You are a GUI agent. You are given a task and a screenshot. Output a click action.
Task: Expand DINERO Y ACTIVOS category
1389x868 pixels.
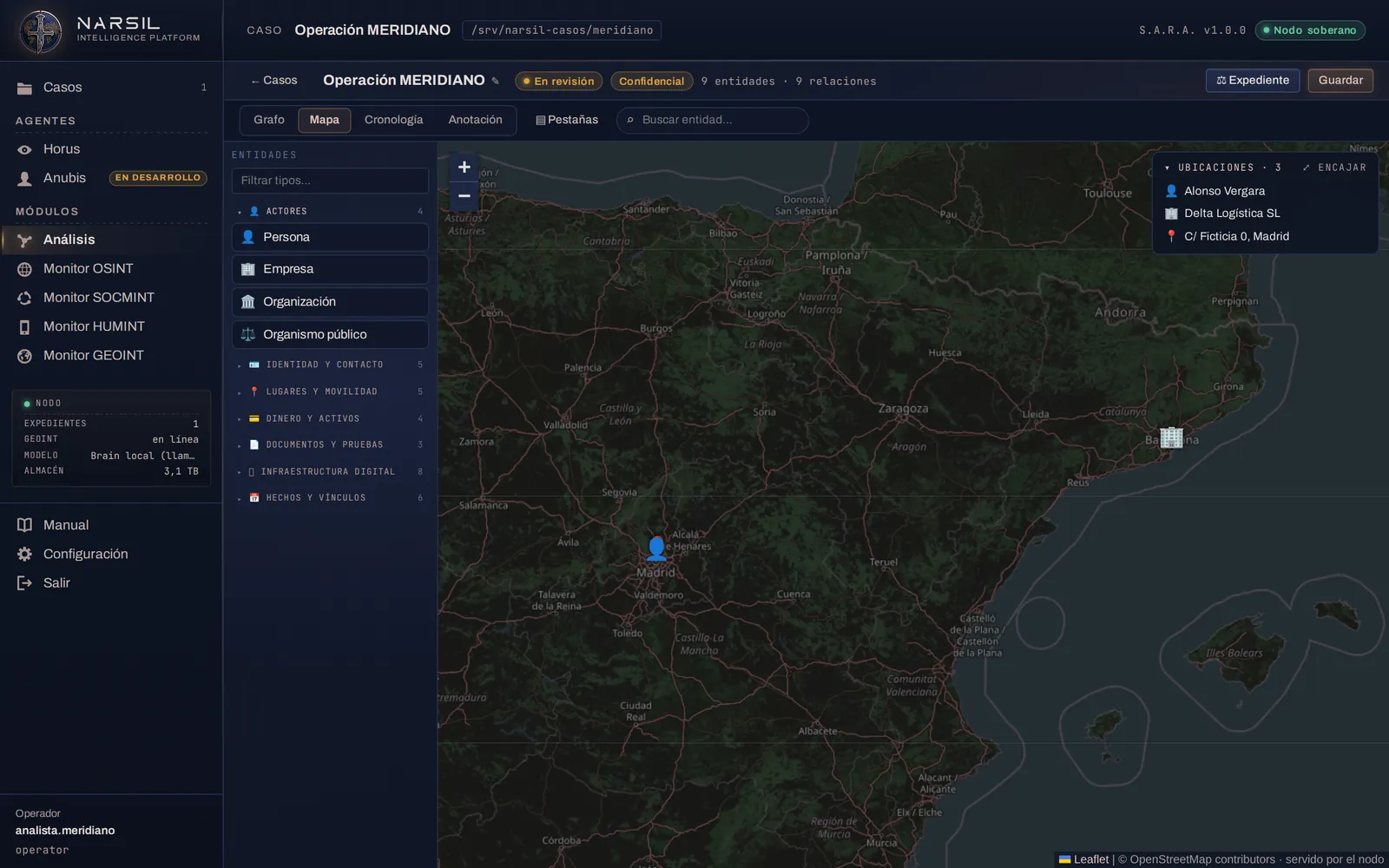[x=330, y=418]
